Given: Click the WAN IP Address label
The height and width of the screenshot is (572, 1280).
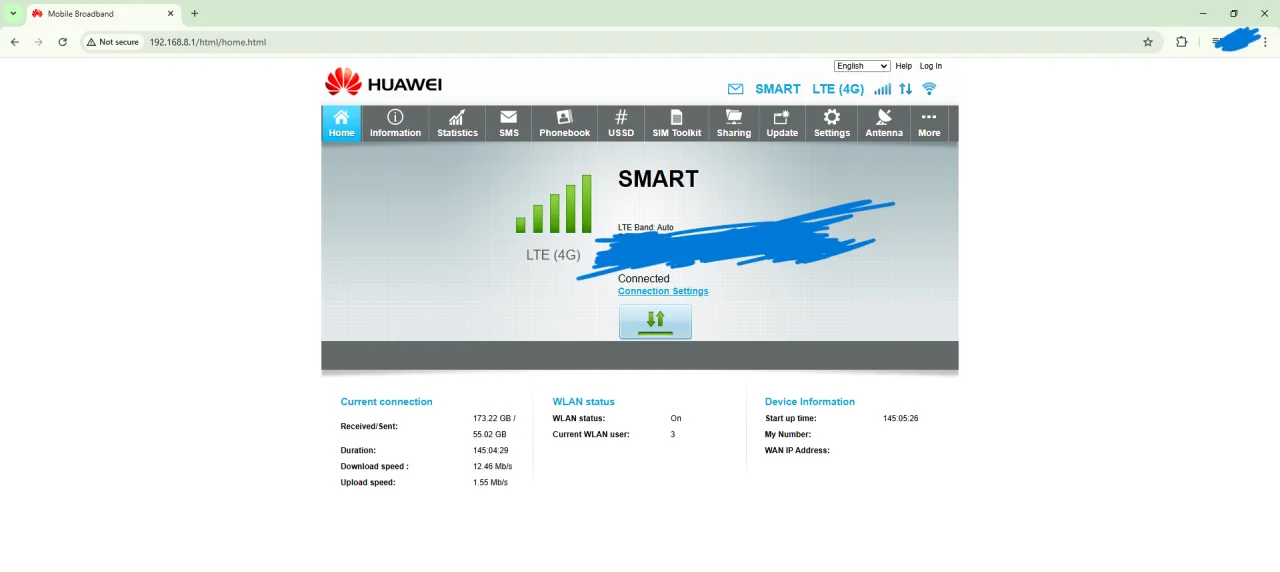Looking at the screenshot, I should (797, 450).
